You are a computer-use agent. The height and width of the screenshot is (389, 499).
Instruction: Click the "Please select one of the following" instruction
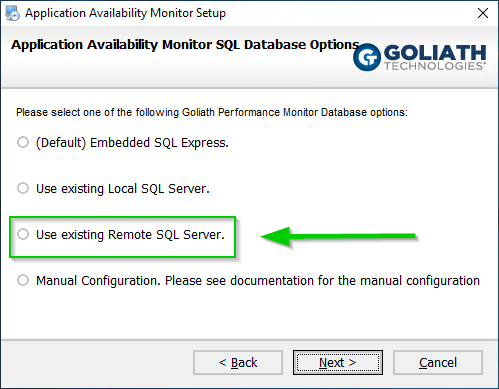tap(212, 112)
